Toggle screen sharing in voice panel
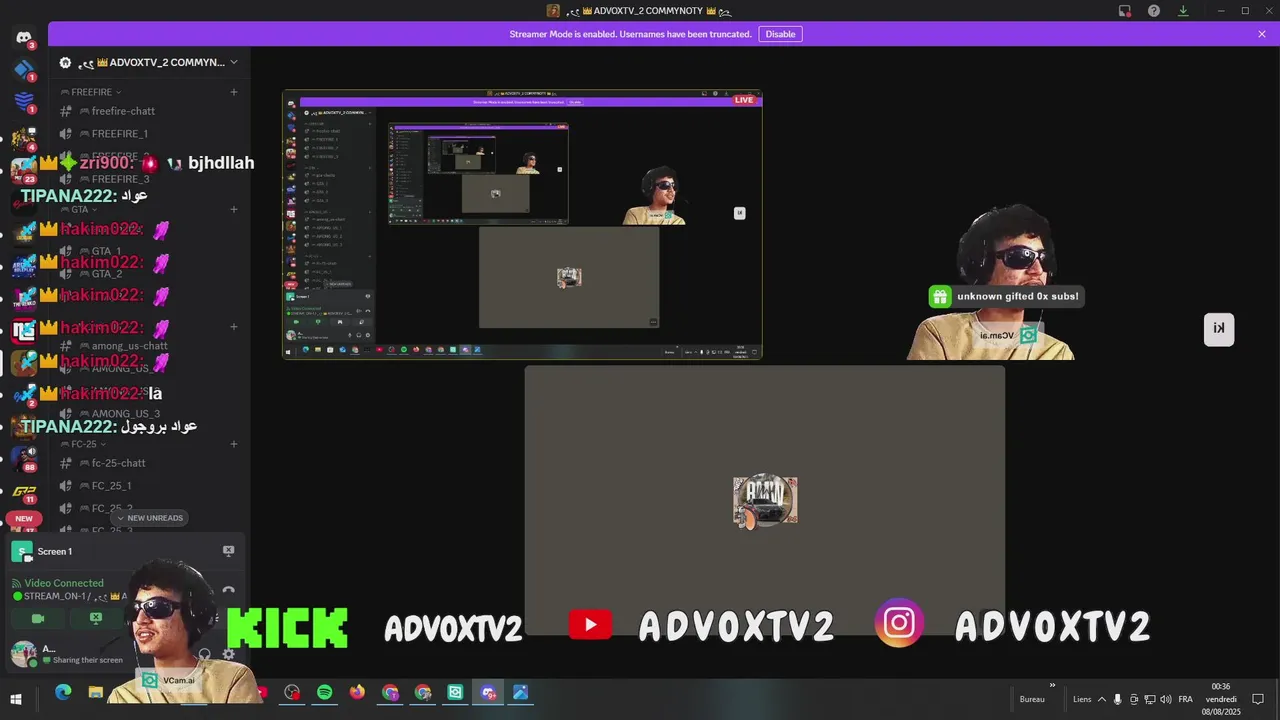The width and height of the screenshot is (1280, 720). click(x=96, y=618)
